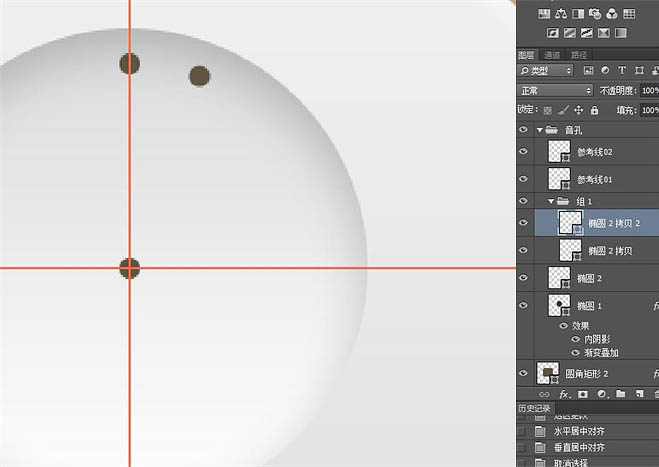Add a layer style via fx icon

click(x=561, y=394)
